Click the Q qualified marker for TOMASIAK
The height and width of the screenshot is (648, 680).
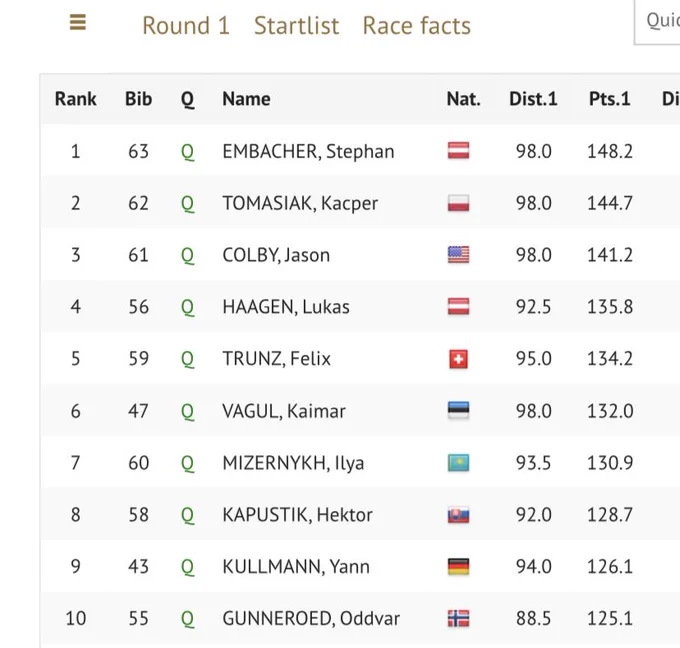pyautogui.click(x=187, y=203)
